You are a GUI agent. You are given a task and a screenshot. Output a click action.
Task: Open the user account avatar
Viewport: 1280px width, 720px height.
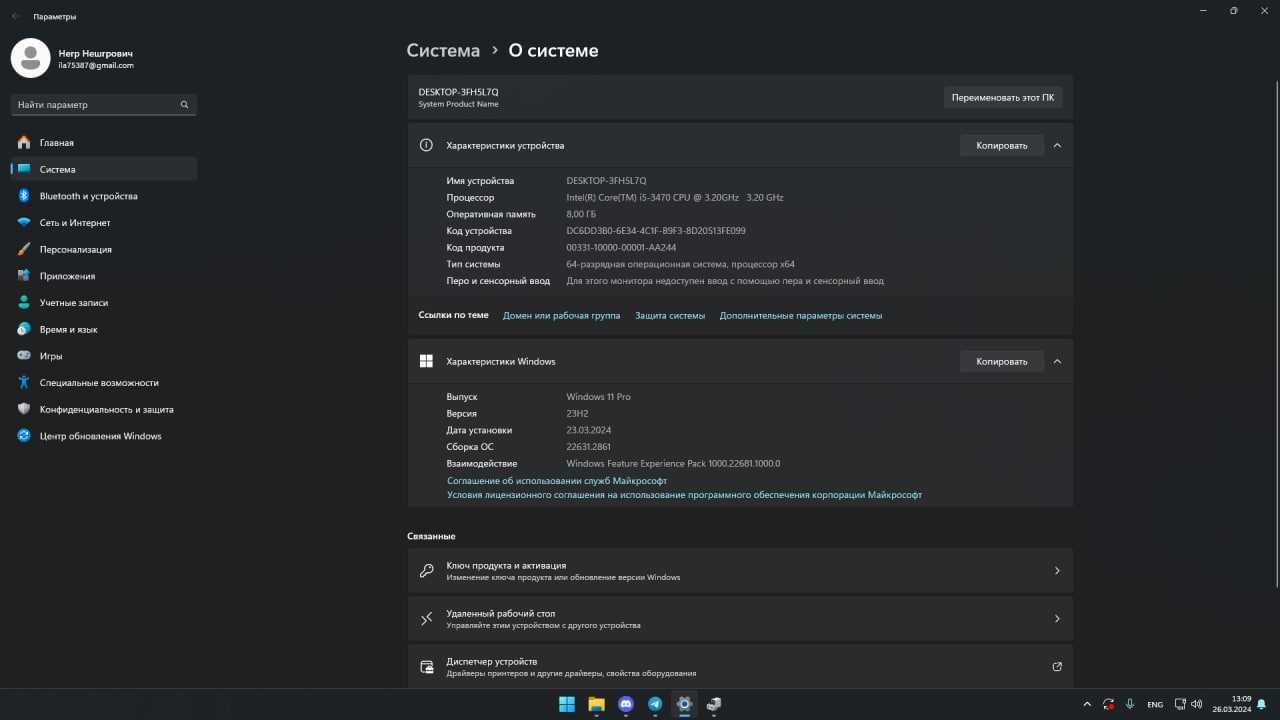click(30, 58)
